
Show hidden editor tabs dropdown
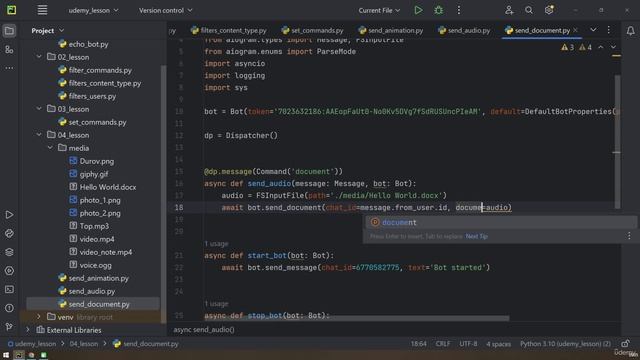(x=593, y=30)
